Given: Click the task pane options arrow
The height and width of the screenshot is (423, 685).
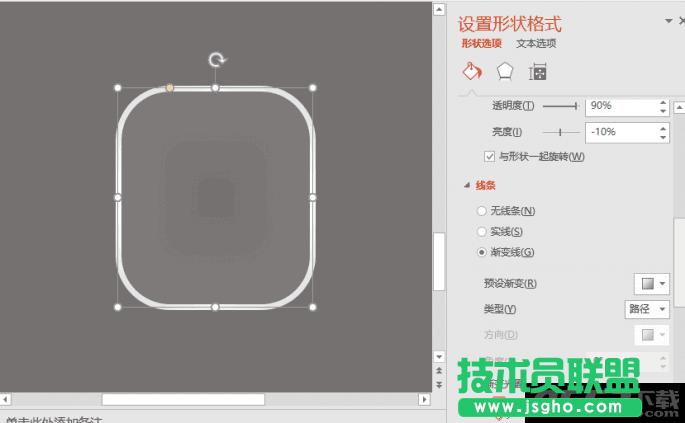Looking at the screenshot, I should tap(668, 21).
